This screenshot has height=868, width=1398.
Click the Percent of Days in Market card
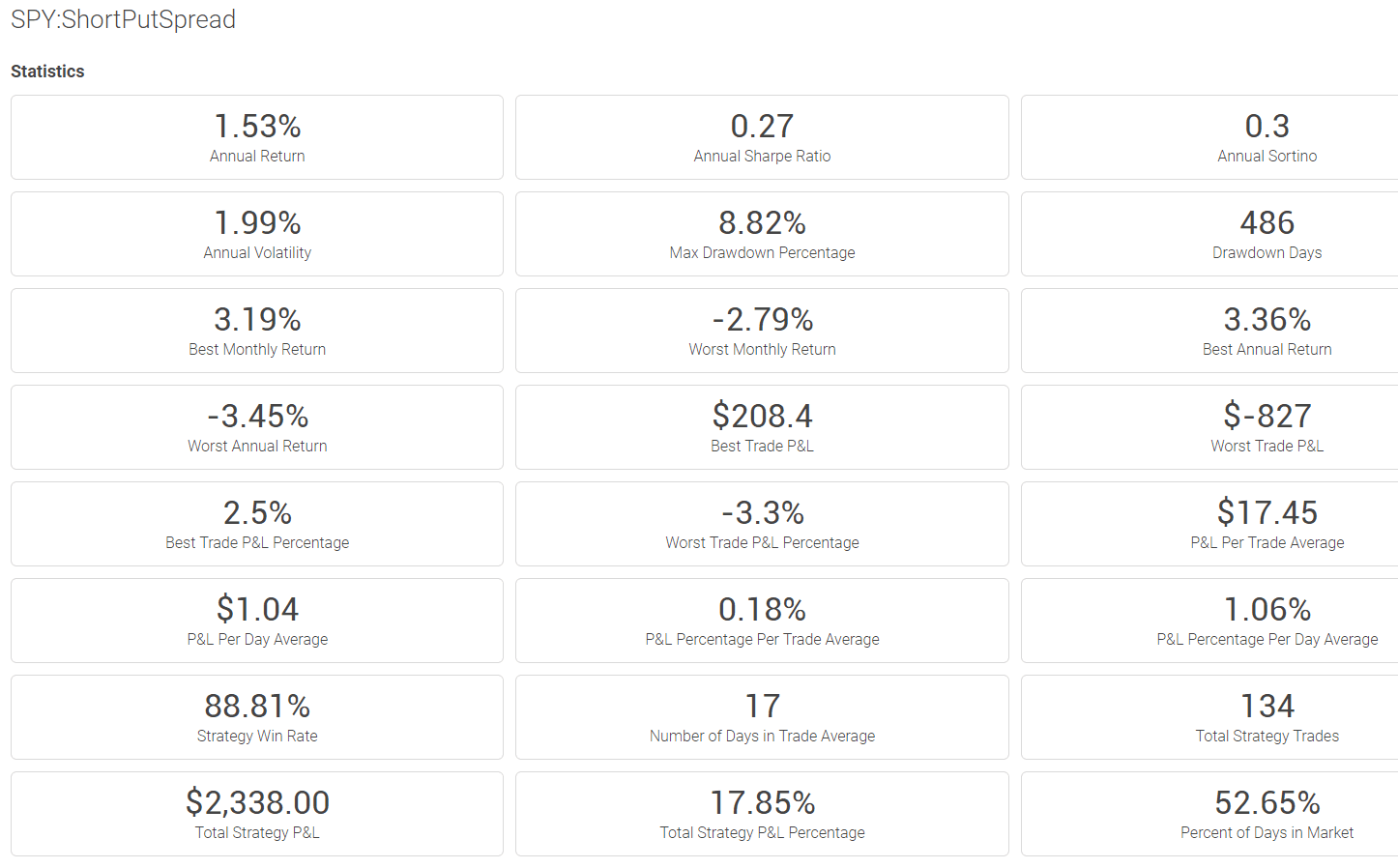pos(1209,814)
